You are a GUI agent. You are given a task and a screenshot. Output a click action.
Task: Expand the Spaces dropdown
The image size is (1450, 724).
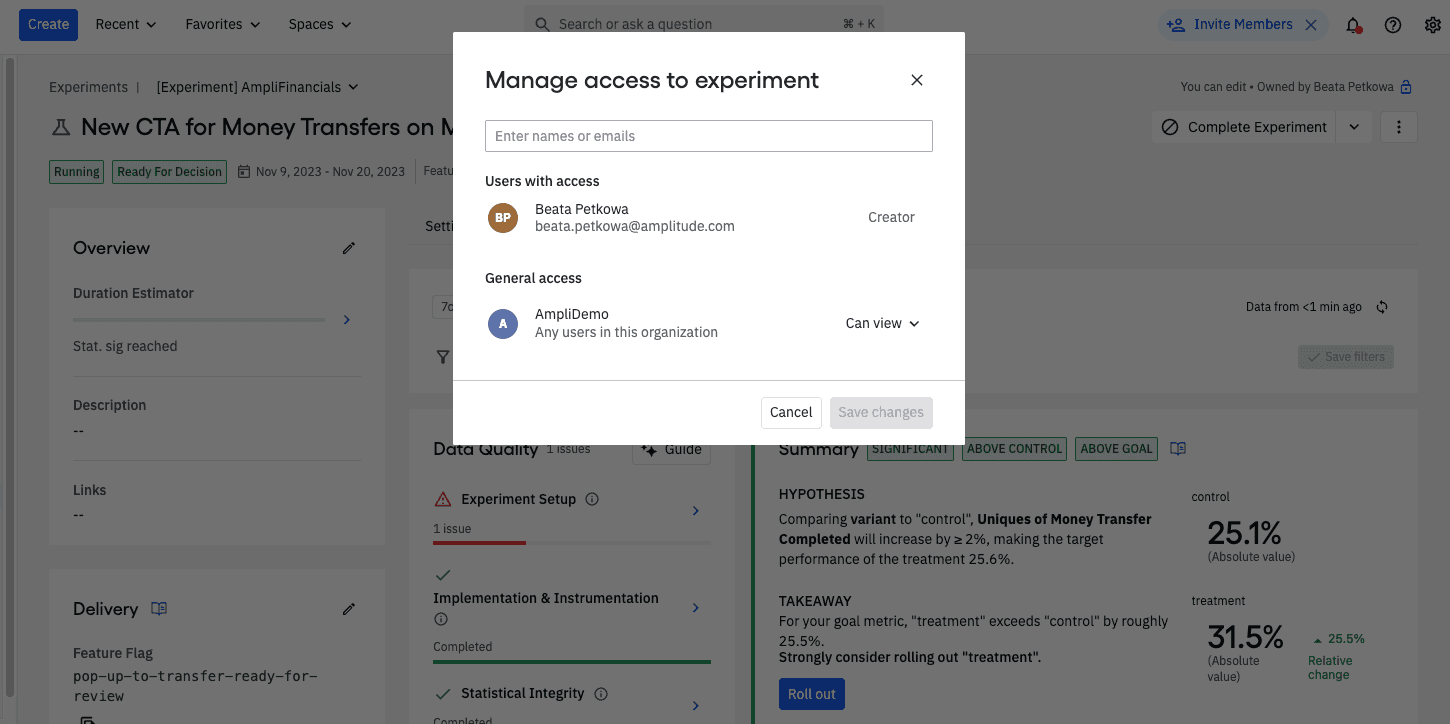tap(319, 24)
